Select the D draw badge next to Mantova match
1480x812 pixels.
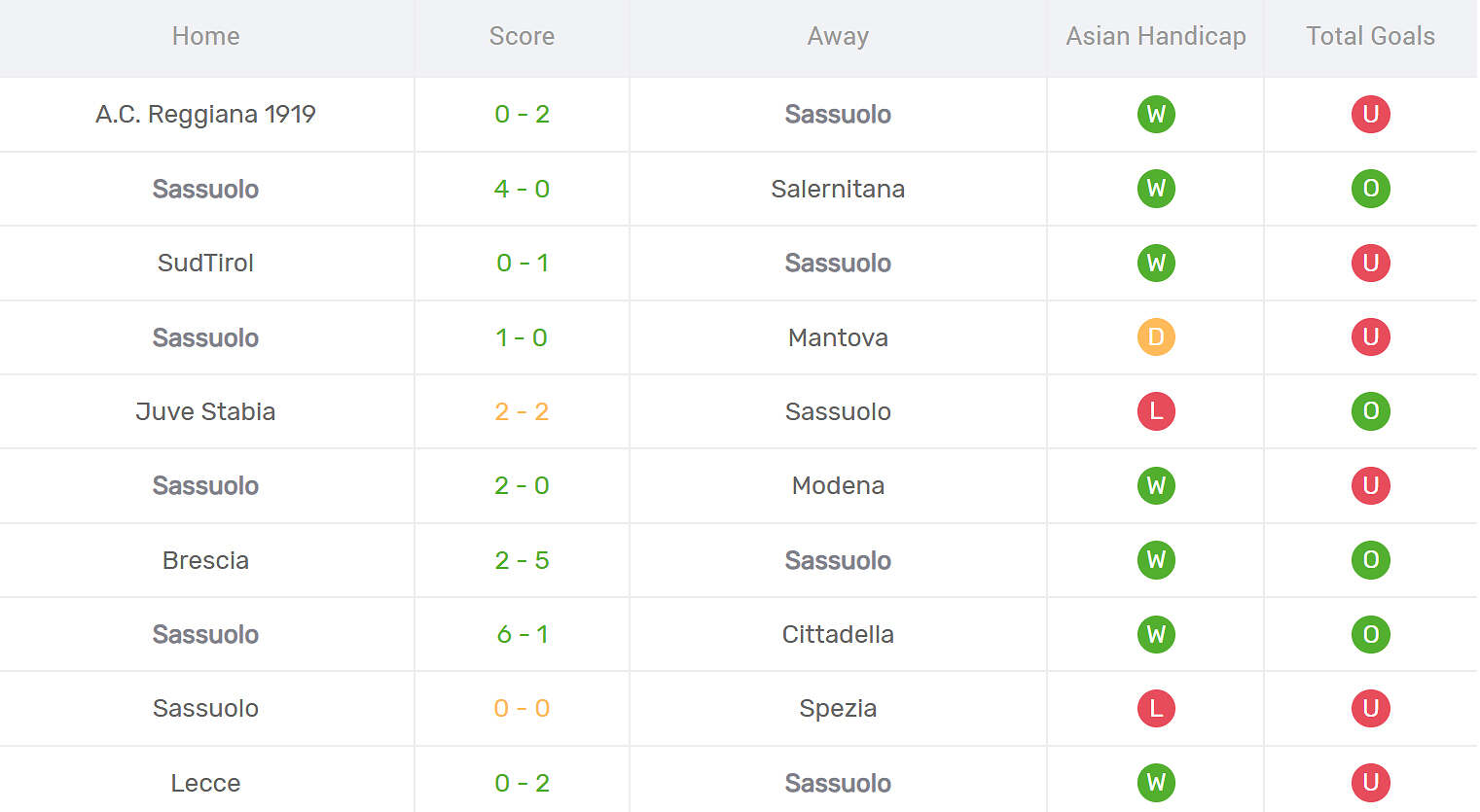[x=1155, y=337]
